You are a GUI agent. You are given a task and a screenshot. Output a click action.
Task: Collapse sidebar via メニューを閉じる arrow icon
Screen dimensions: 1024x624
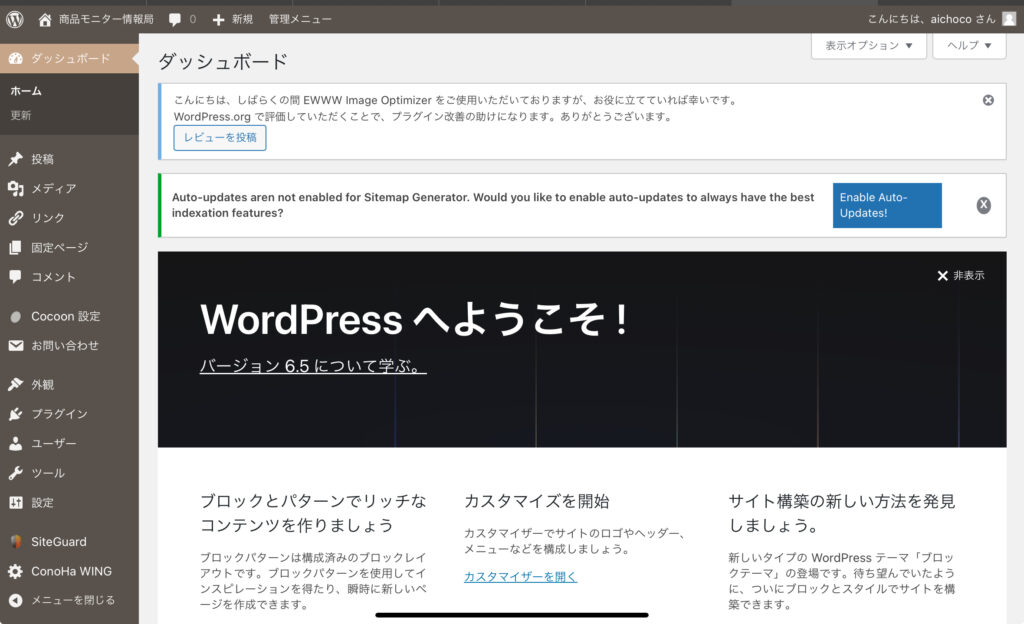pyautogui.click(x=16, y=601)
